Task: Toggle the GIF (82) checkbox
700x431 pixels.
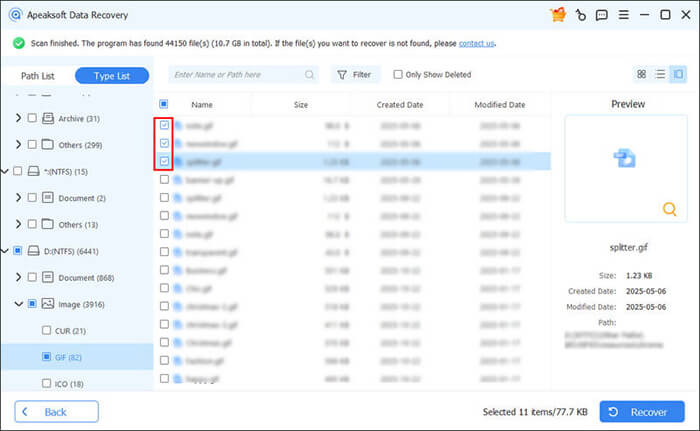Action: tap(46, 356)
